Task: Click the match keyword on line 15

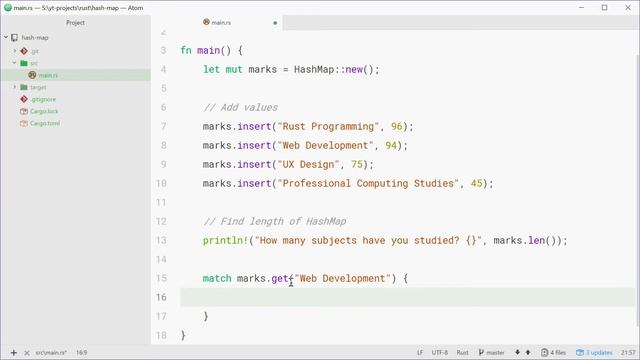Action: click(x=217, y=278)
